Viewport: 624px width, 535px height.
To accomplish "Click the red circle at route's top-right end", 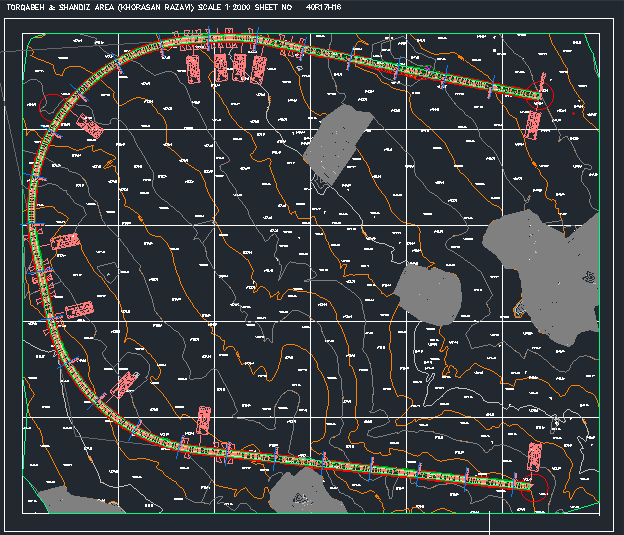I will pyautogui.click(x=542, y=99).
